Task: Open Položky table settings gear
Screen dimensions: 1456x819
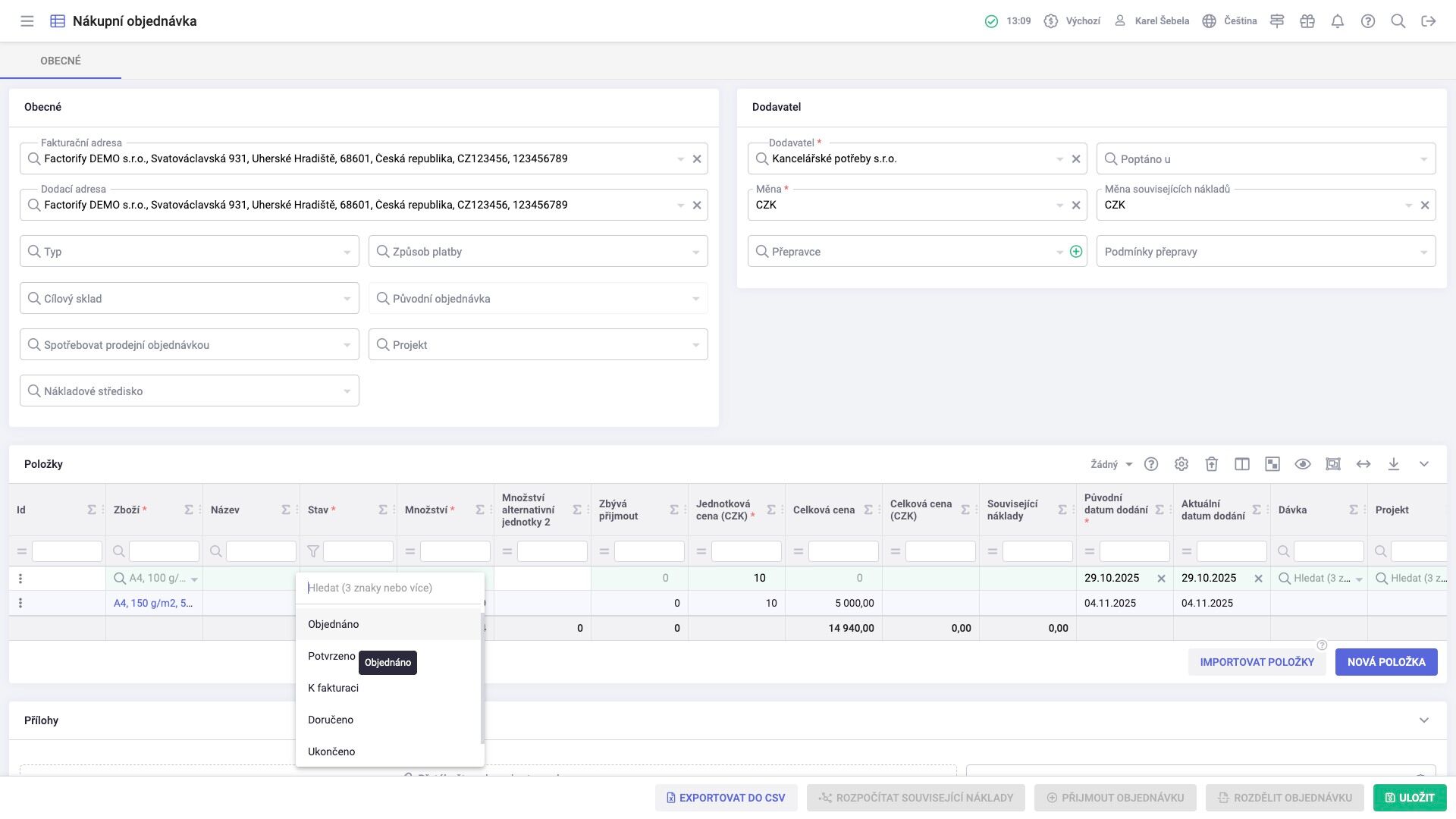Action: 1181,464
